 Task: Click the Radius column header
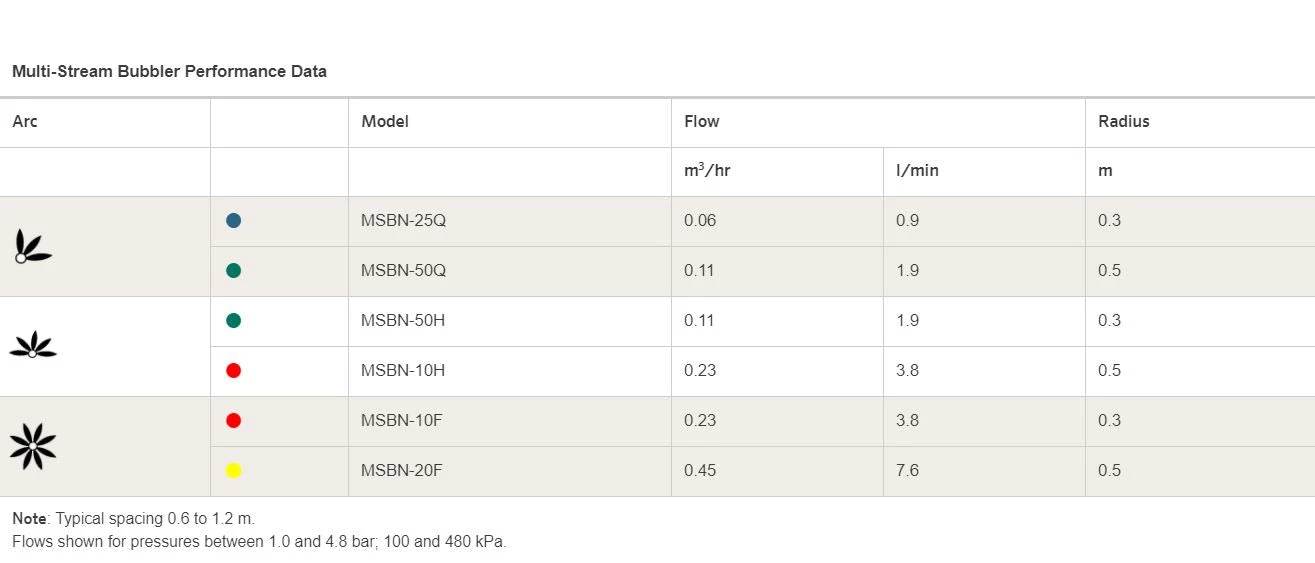coord(1124,122)
